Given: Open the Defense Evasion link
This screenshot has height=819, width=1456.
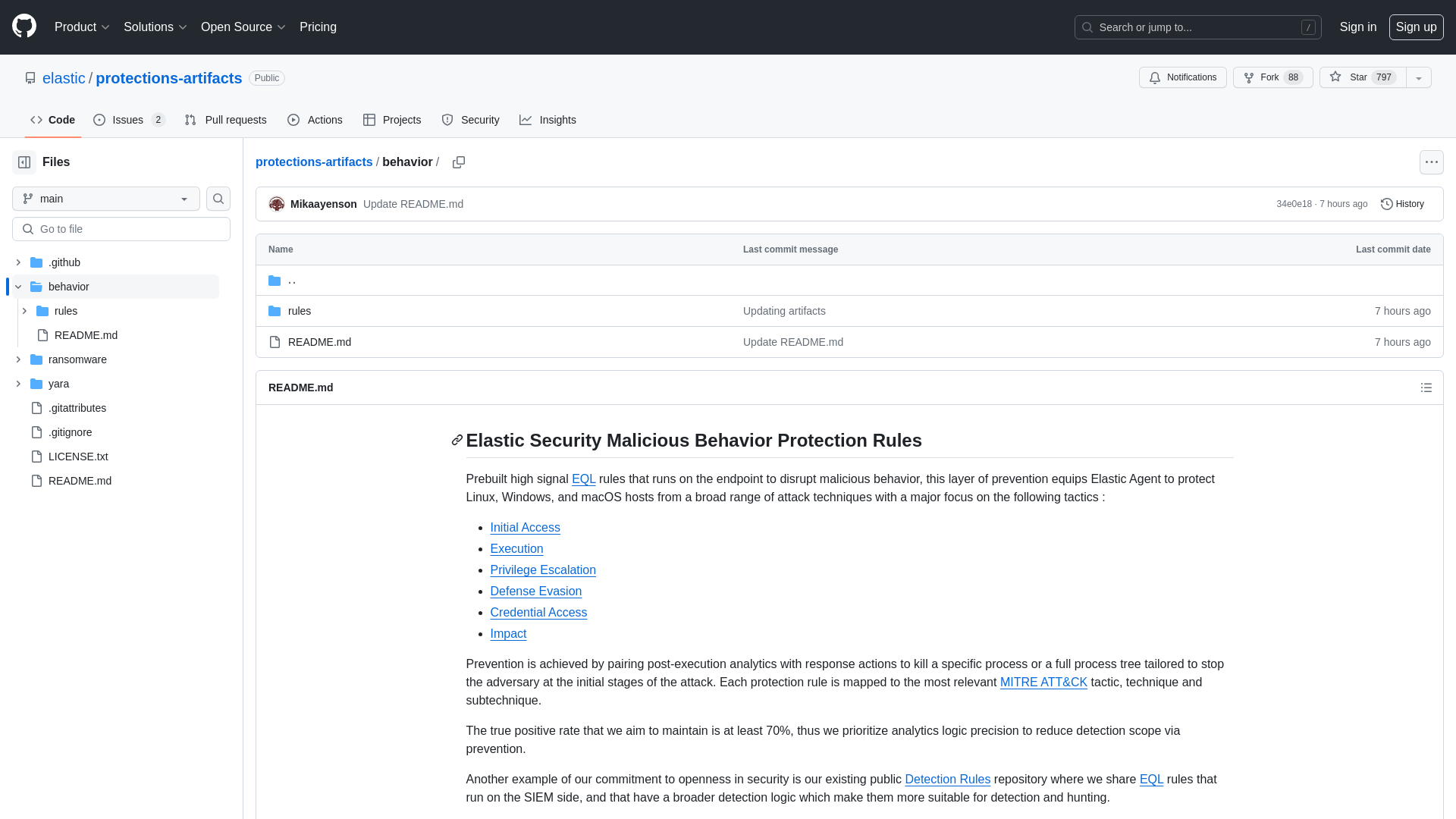Looking at the screenshot, I should click(x=535, y=591).
